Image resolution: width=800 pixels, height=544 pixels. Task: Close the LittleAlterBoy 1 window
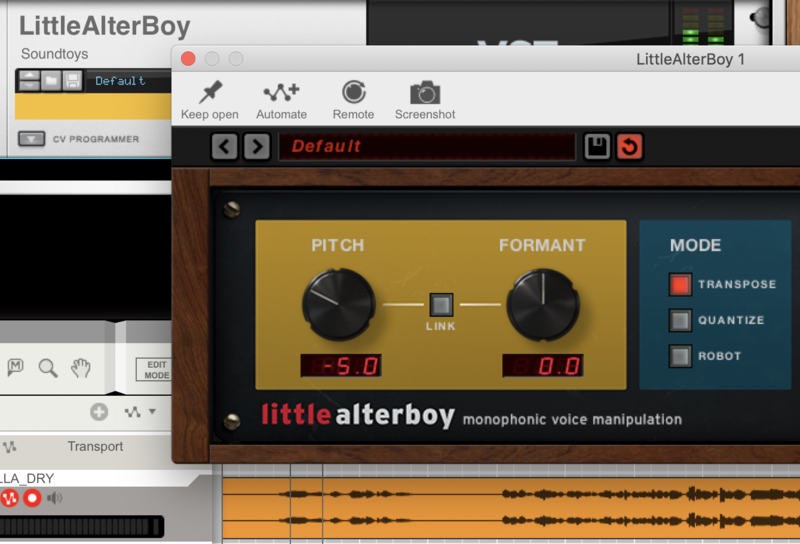[x=188, y=59]
